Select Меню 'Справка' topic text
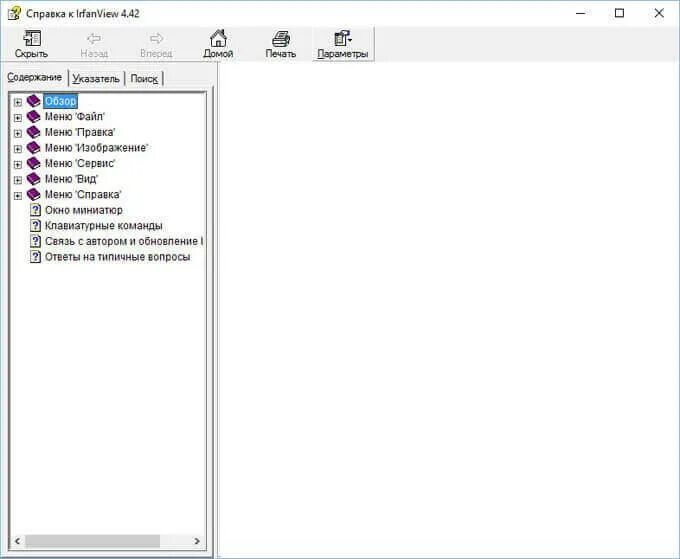680x559 pixels. (83, 195)
